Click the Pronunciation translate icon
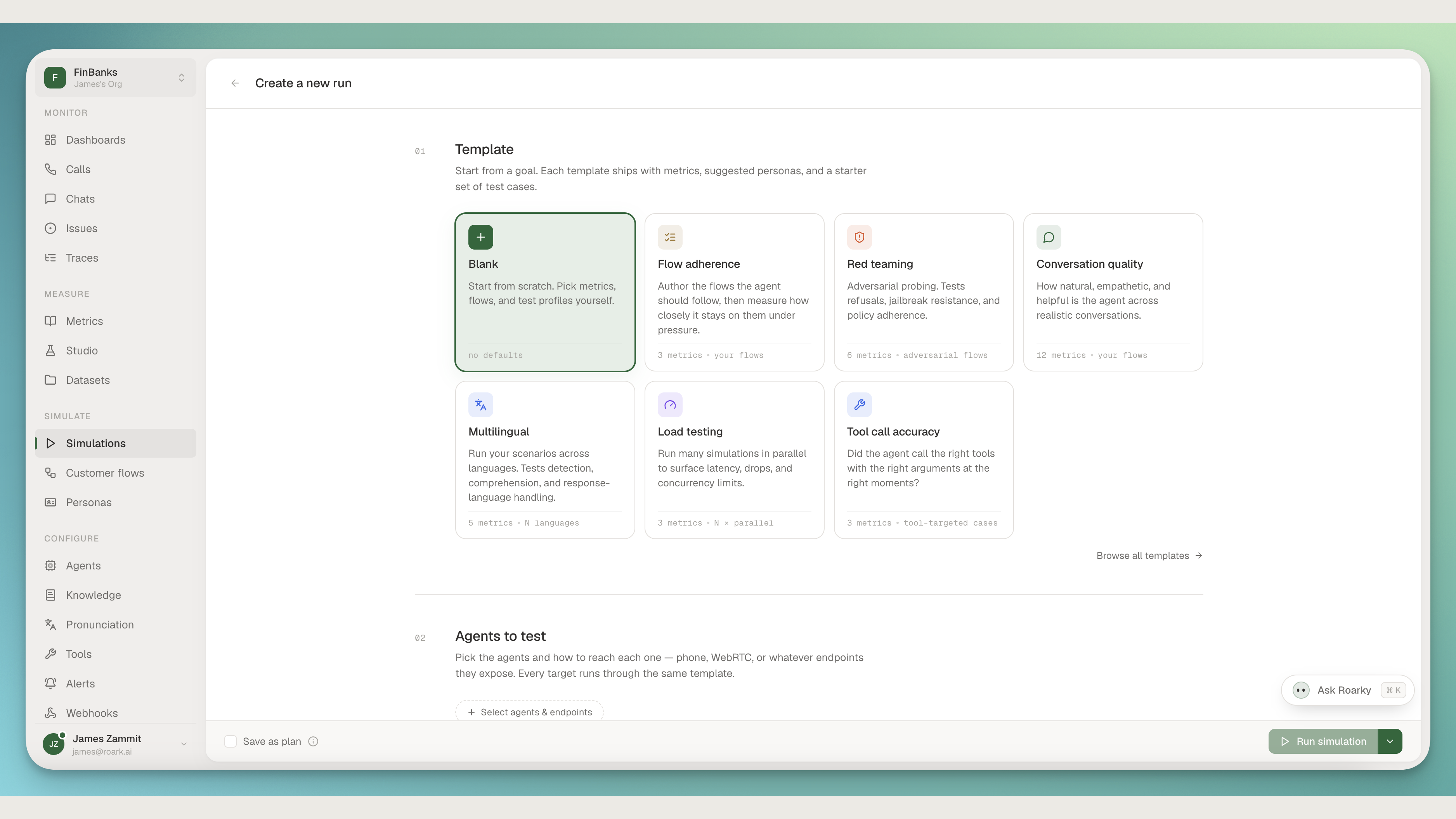 coord(50,624)
